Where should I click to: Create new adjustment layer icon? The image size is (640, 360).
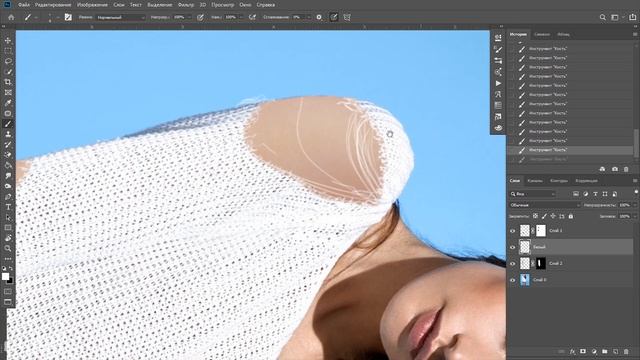click(594, 351)
